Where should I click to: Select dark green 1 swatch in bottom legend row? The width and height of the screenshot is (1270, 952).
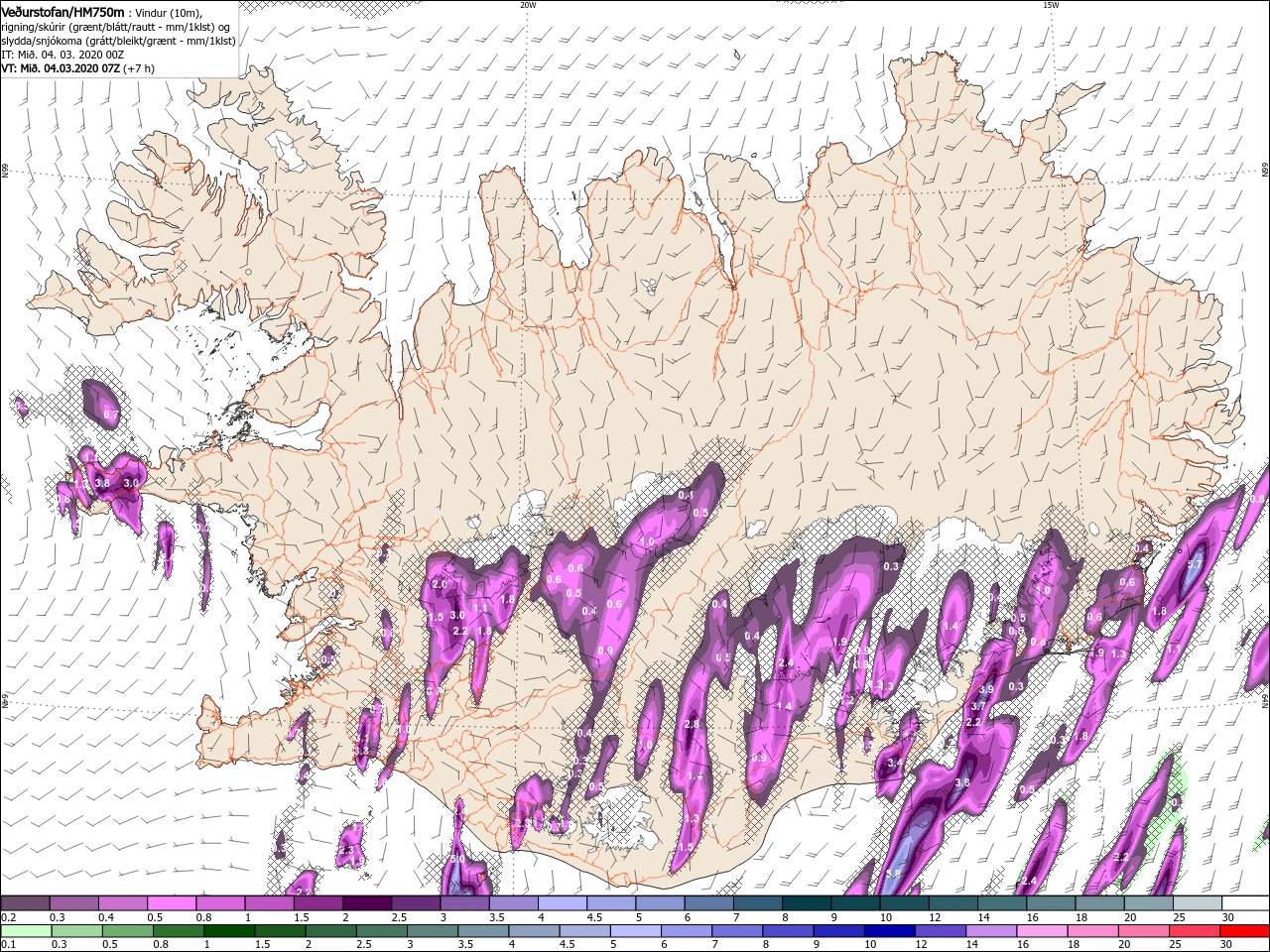(228, 931)
